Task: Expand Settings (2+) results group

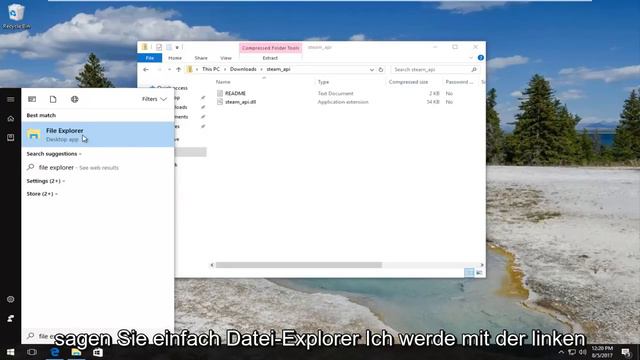Action: (x=46, y=181)
